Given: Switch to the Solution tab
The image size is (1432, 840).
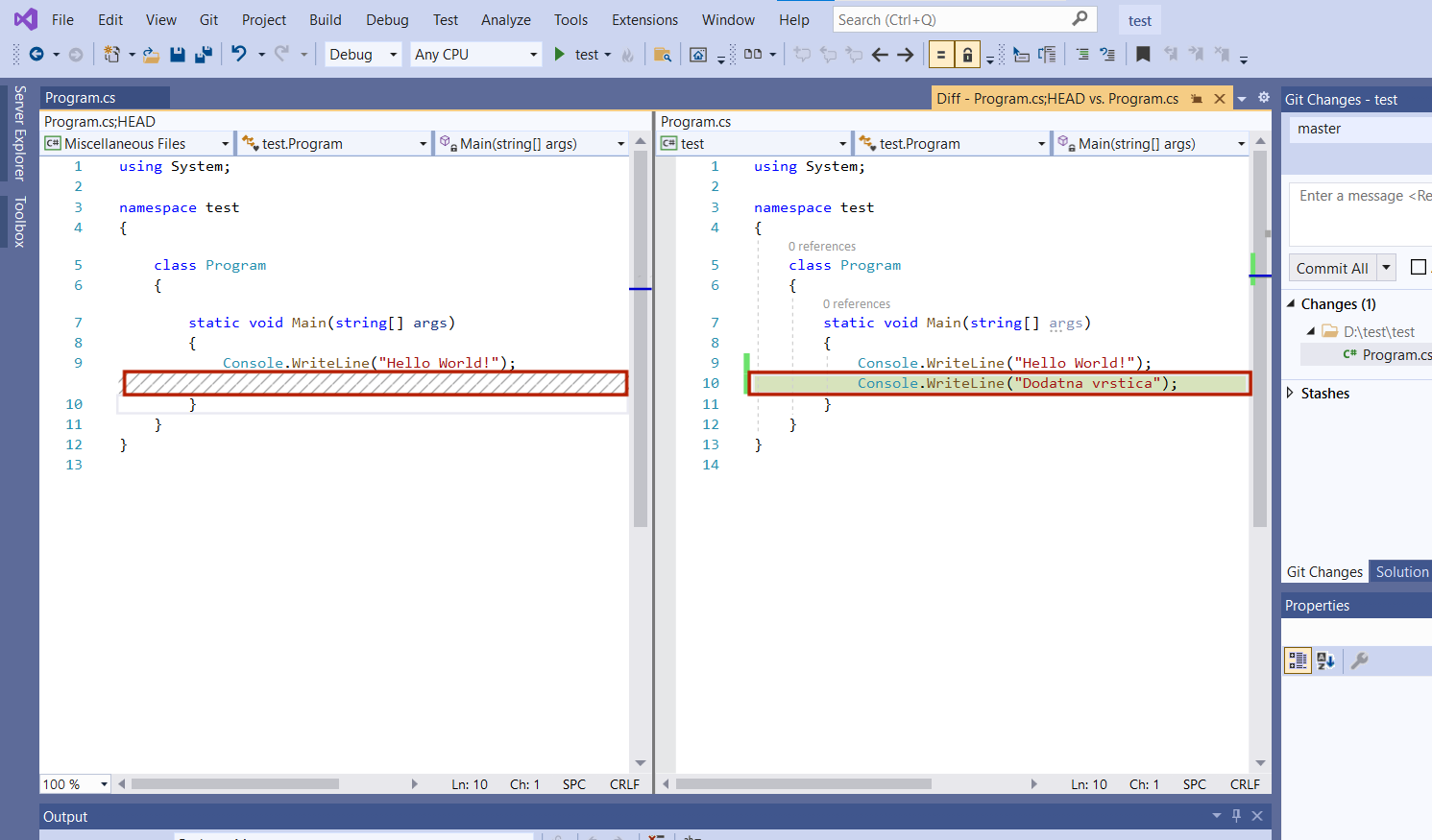Looking at the screenshot, I should [x=1401, y=571].
